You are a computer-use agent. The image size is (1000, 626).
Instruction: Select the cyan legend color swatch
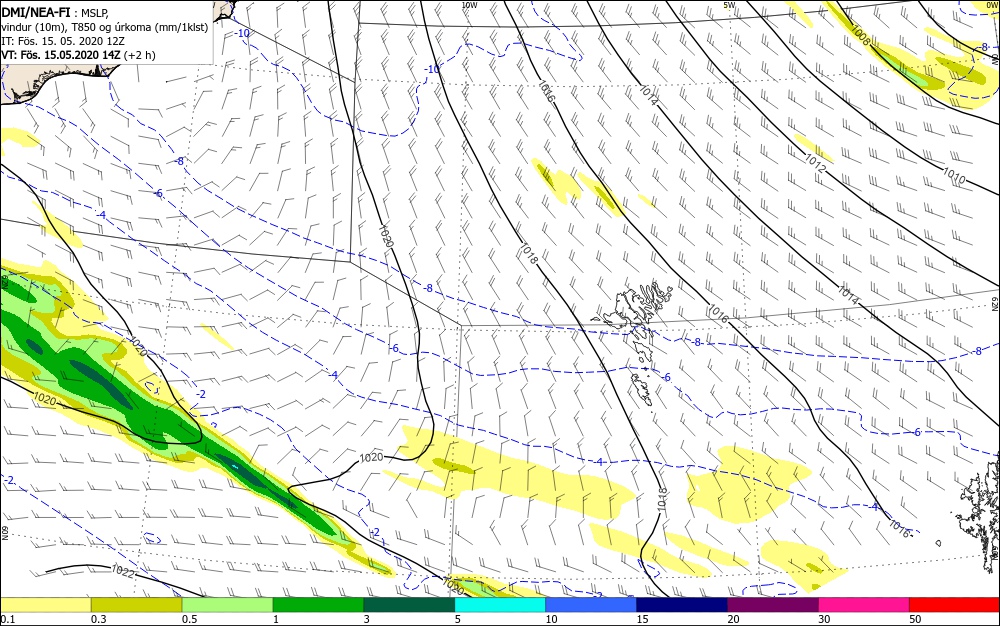click(500, 605)
